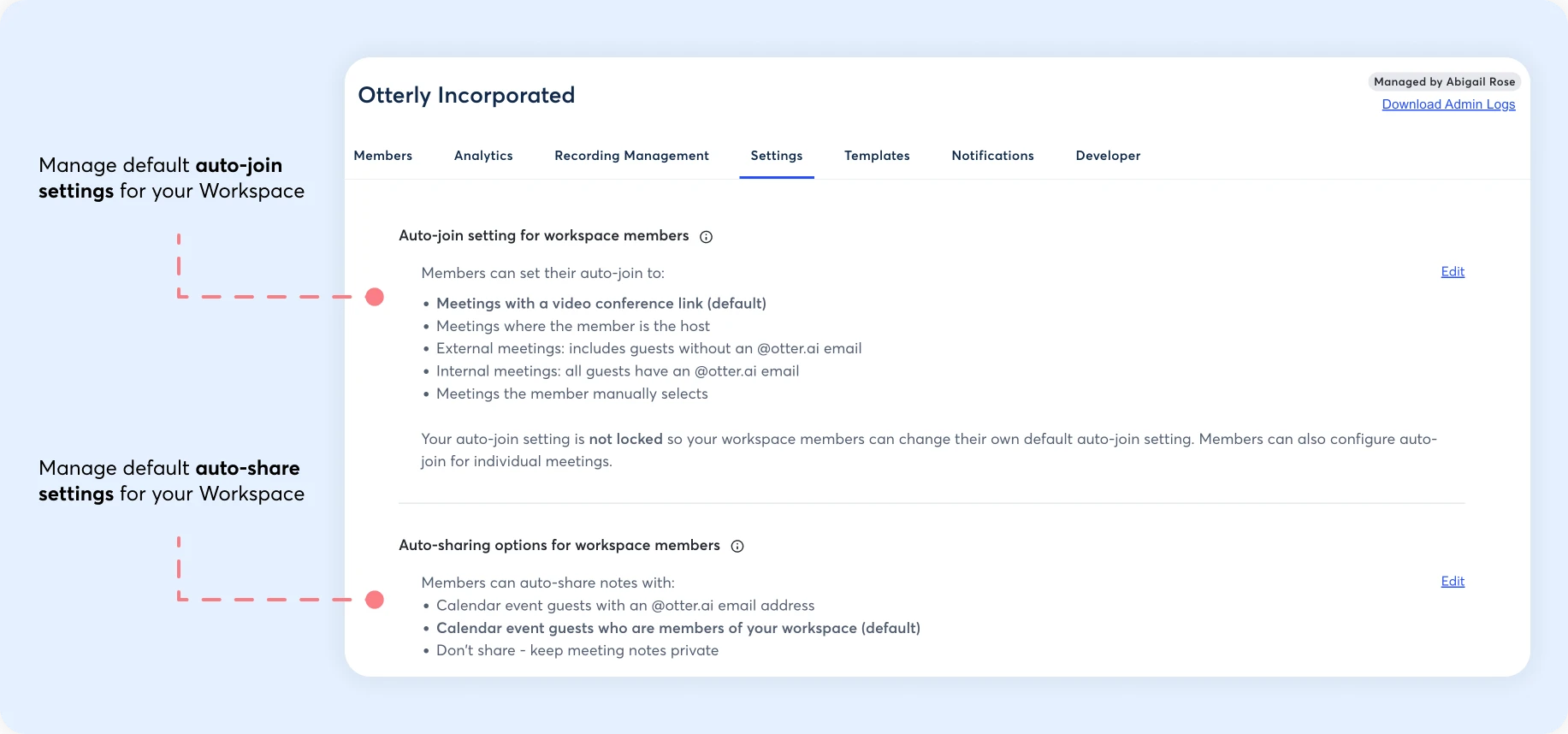Switch to the Templates tab
Viewport: 1568px width, 734px height.
(x=877, y=156)
